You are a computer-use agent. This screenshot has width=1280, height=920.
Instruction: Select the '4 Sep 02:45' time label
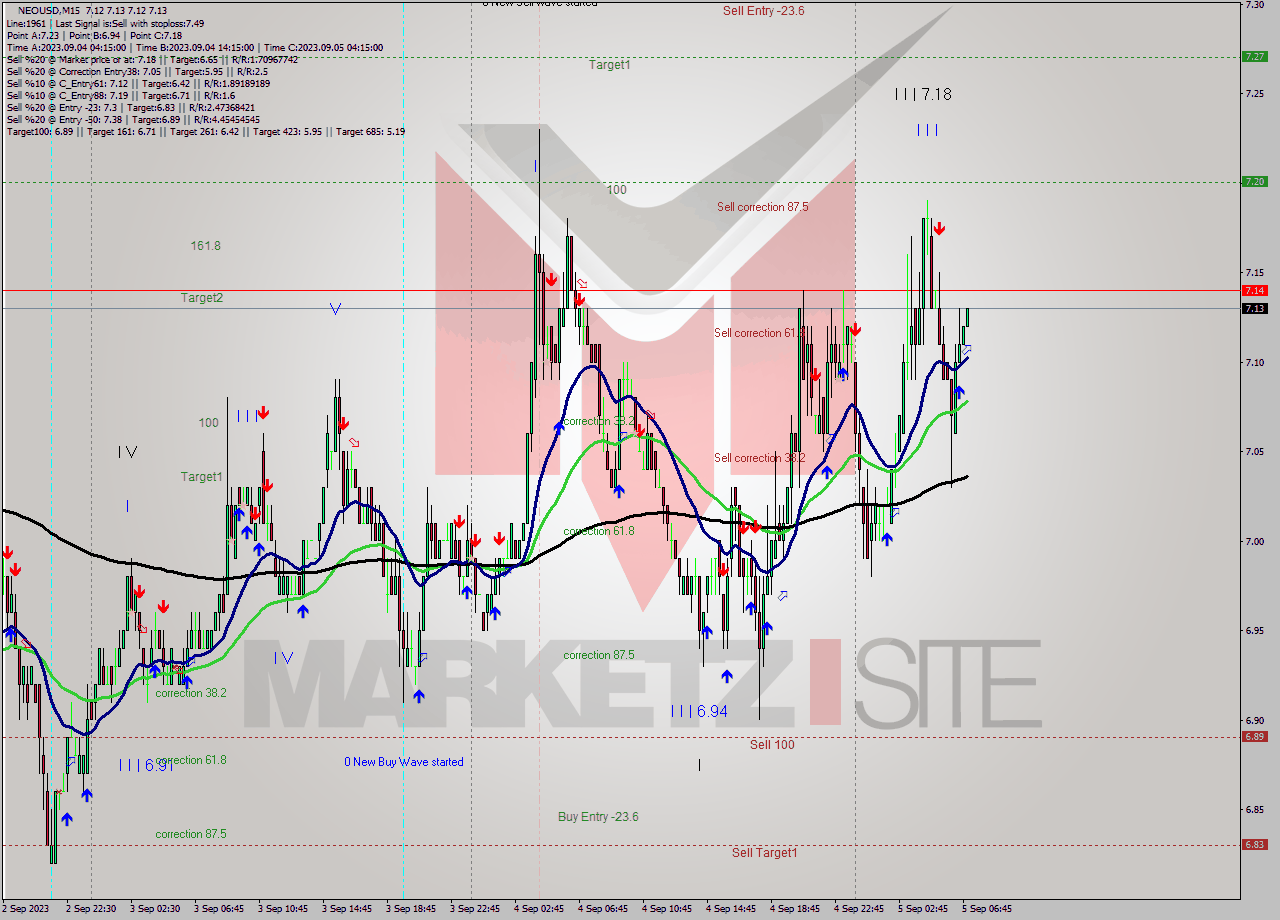(539, 909)
